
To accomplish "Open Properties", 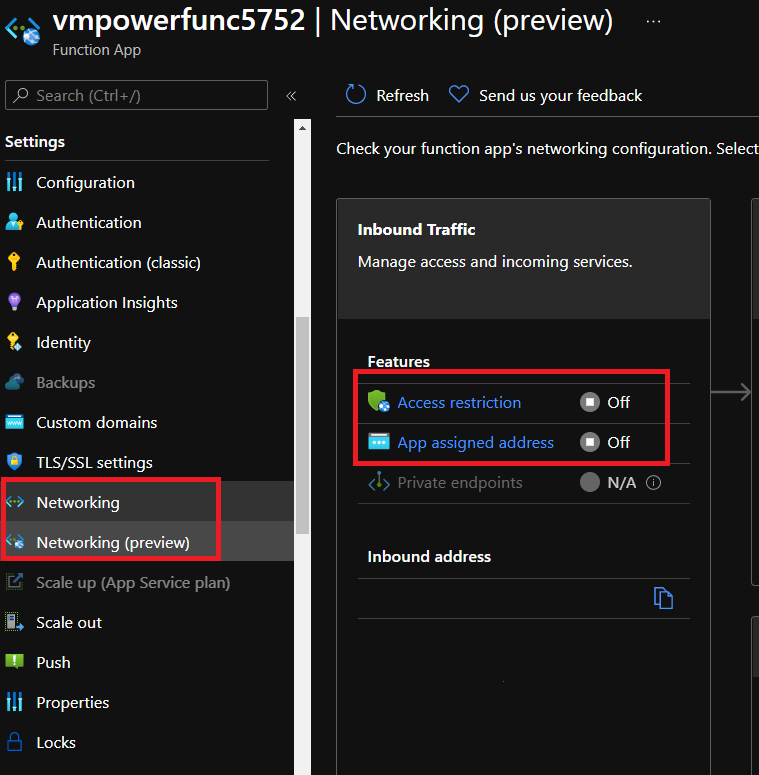I will (73, 703).
